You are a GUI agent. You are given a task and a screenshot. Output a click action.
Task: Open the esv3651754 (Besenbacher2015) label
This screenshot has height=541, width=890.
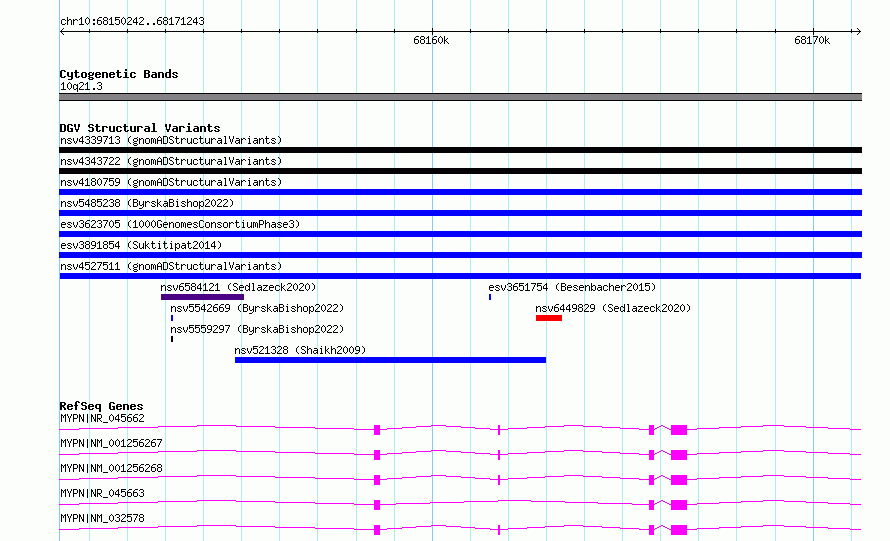coord(572,287)
